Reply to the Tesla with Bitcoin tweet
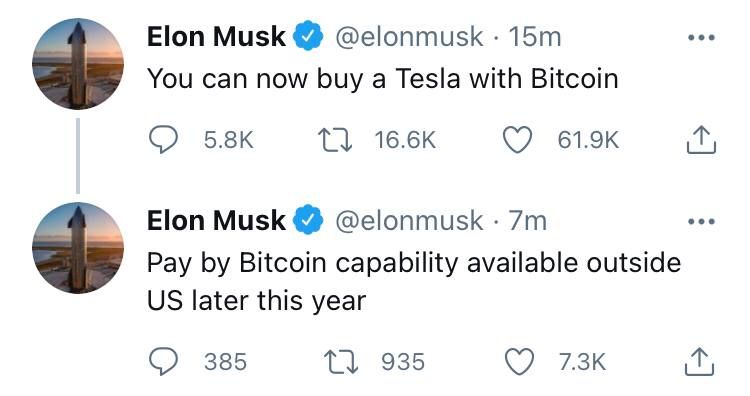The height and width of the screenshot is (396, 750). point(163,140)
